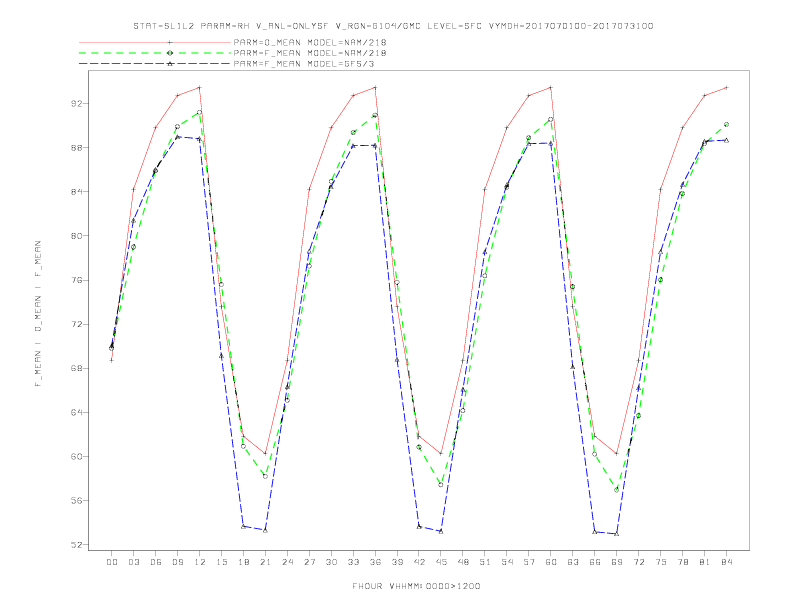
Task: Click x-axis forecast hour label 42
Action: click(x=419, y=562)
